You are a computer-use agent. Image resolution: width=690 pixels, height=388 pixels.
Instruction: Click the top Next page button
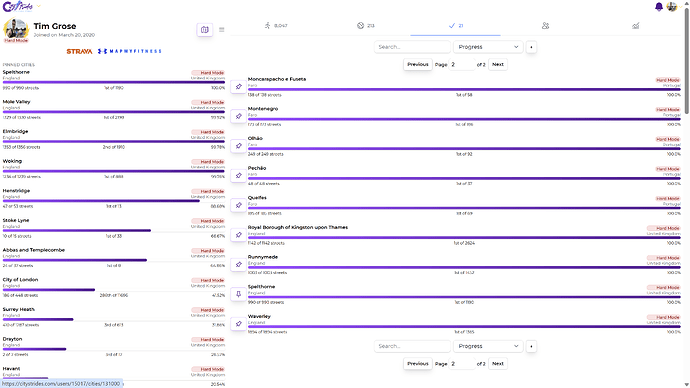coord(498,64)
